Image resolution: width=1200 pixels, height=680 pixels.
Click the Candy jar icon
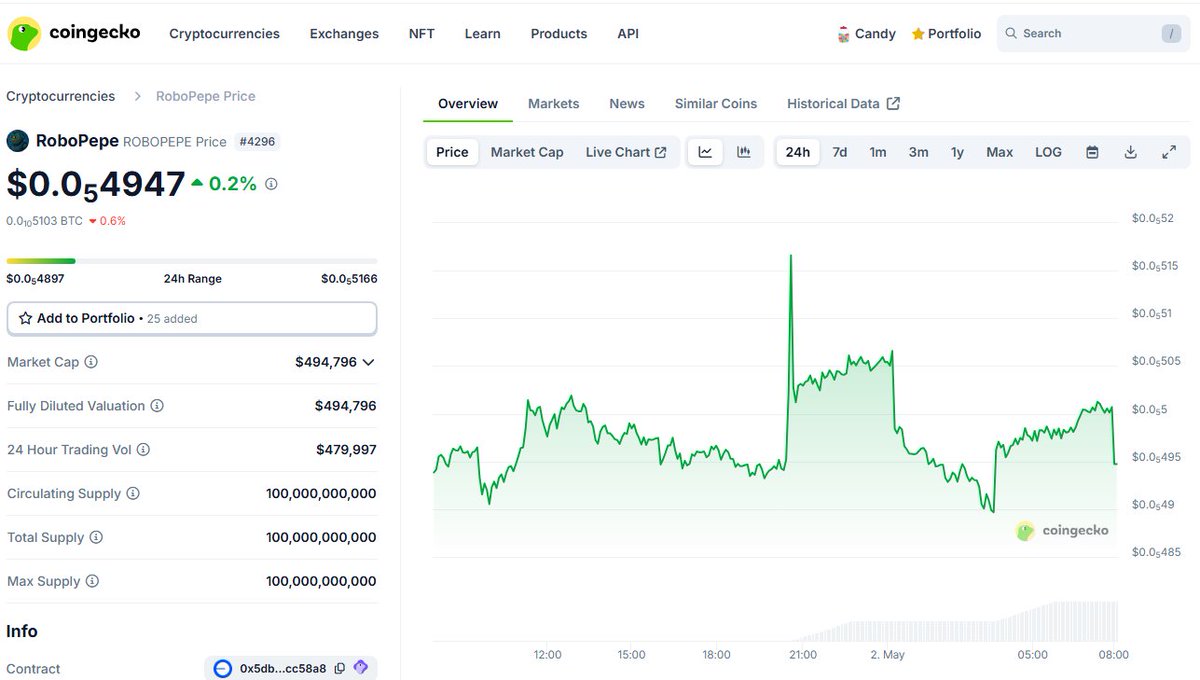coord(844,34)
